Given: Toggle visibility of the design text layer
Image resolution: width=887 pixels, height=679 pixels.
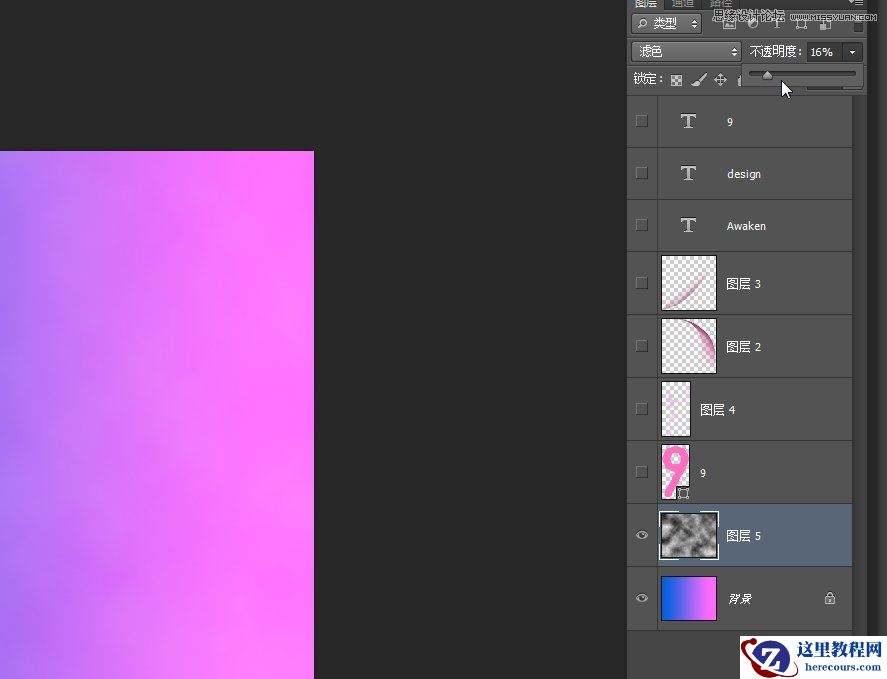Looking at the screenshot, I should point(641,173).
